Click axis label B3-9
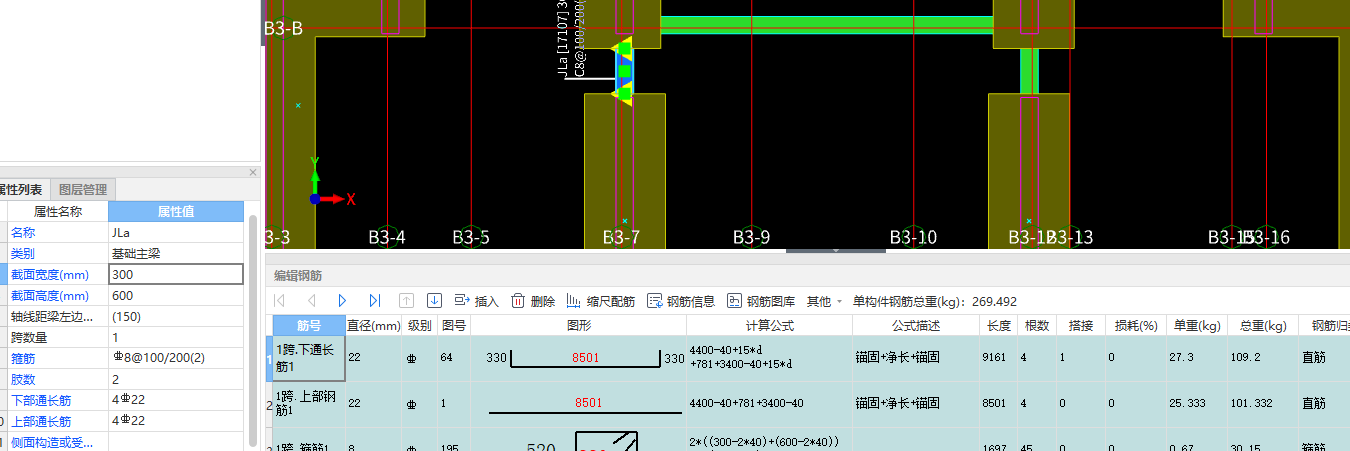Image resolution: width=1350 pixels, height=451 pixels. (751, 237)
